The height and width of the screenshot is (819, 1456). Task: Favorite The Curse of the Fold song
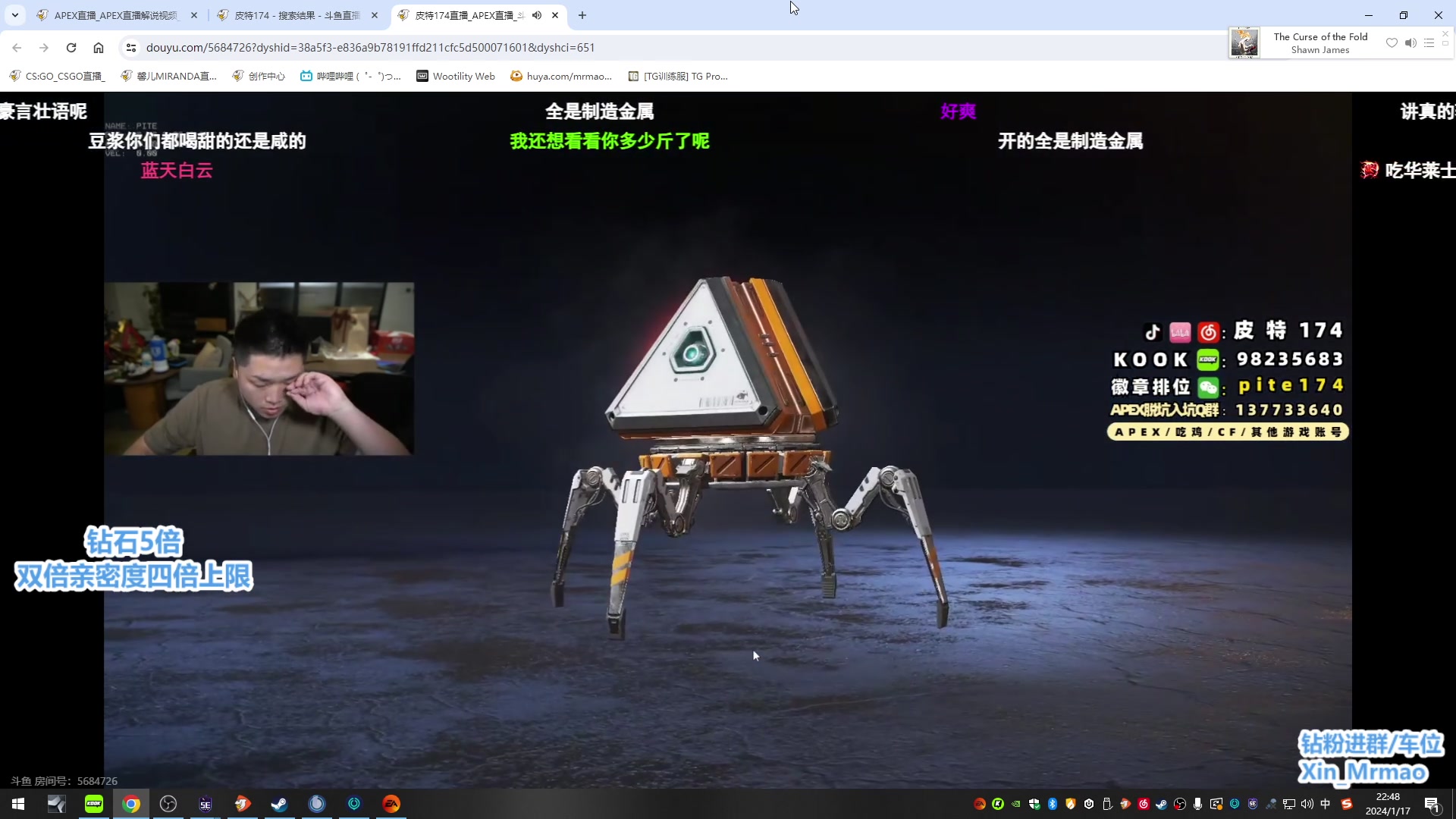(x=1392, y=42)
